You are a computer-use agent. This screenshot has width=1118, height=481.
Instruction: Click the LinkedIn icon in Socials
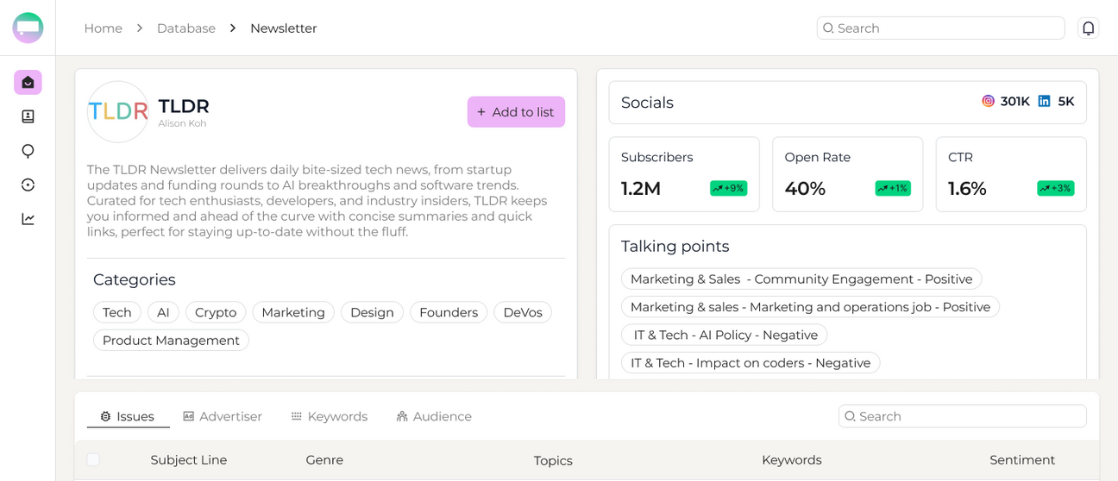(x=1044, y=101)
